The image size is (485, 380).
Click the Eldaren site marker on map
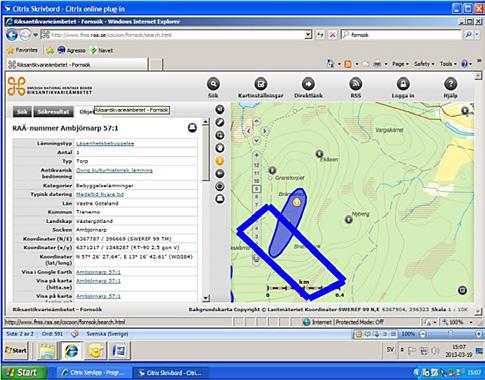319,154
